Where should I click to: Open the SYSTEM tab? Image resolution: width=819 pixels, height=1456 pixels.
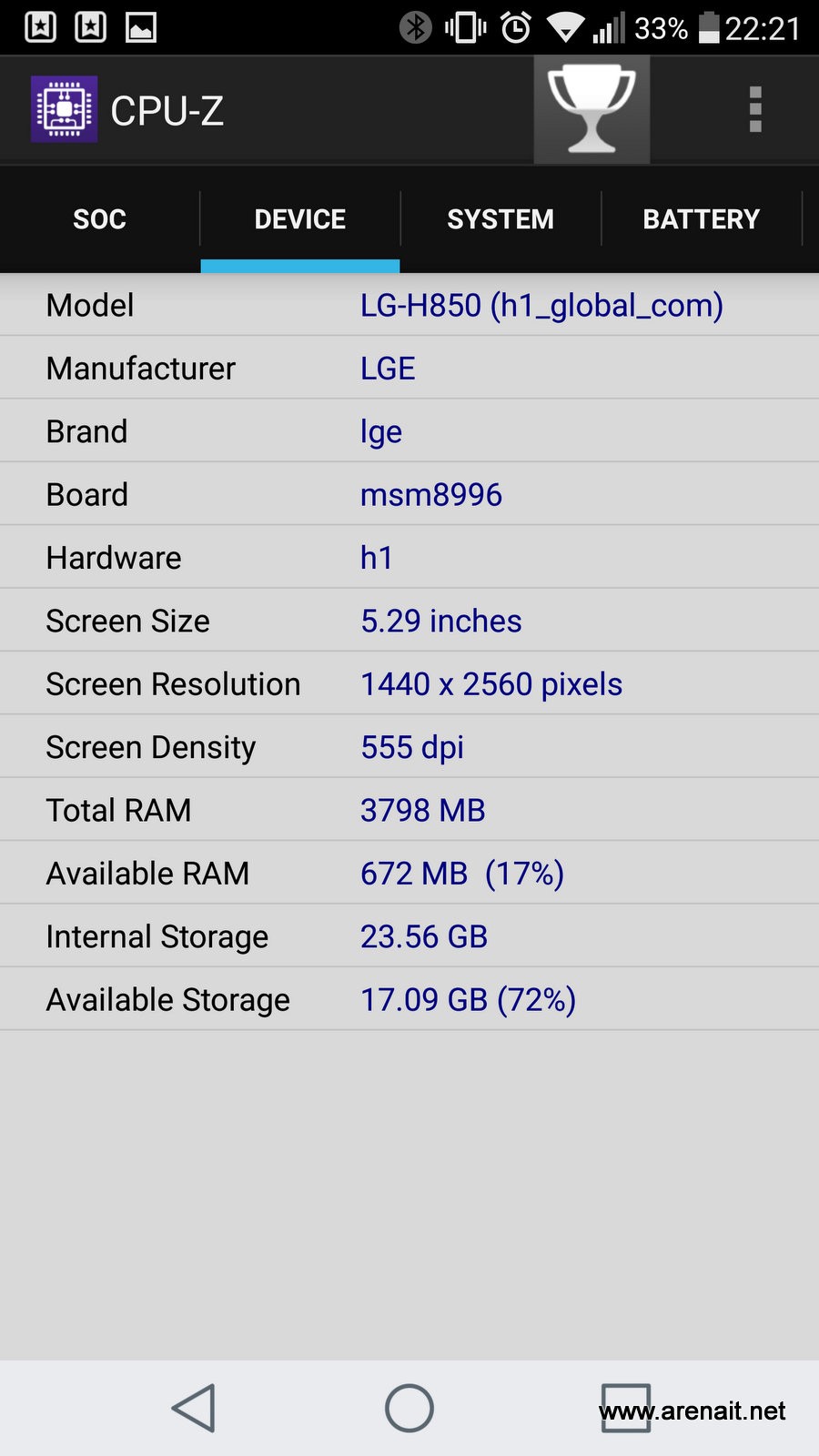(500, 219)
